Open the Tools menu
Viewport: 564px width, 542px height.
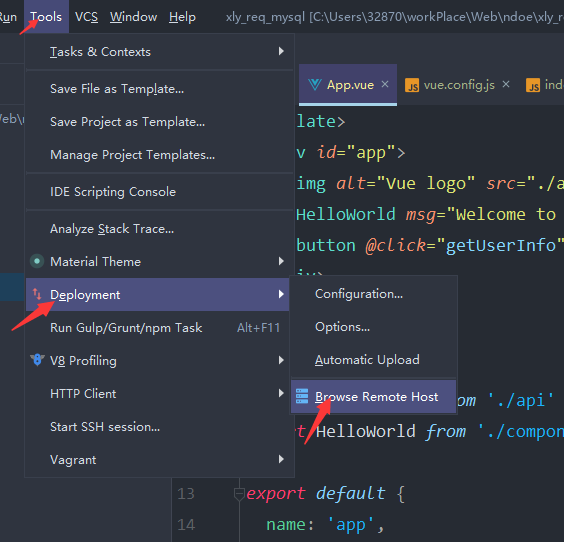46,17
